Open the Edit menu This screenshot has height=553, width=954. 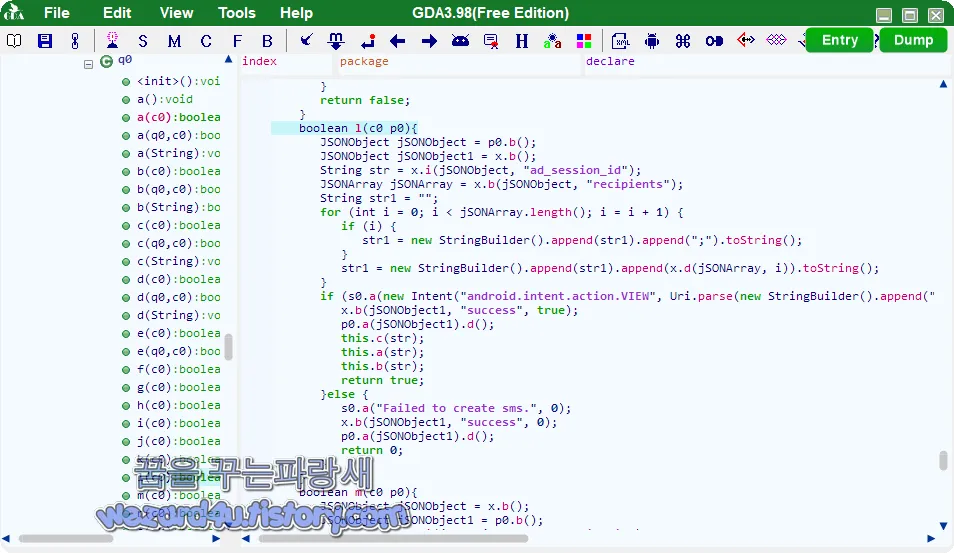[117, 13]
